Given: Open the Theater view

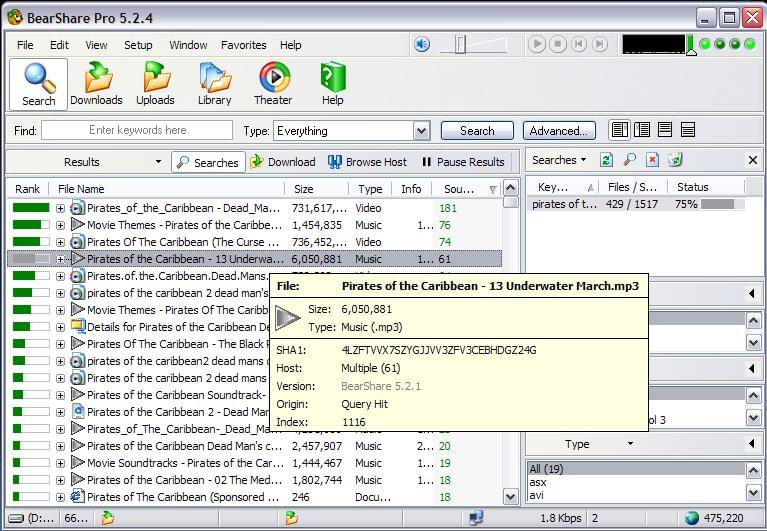Looking at the screenshot, I should click(x=273, y=85).
